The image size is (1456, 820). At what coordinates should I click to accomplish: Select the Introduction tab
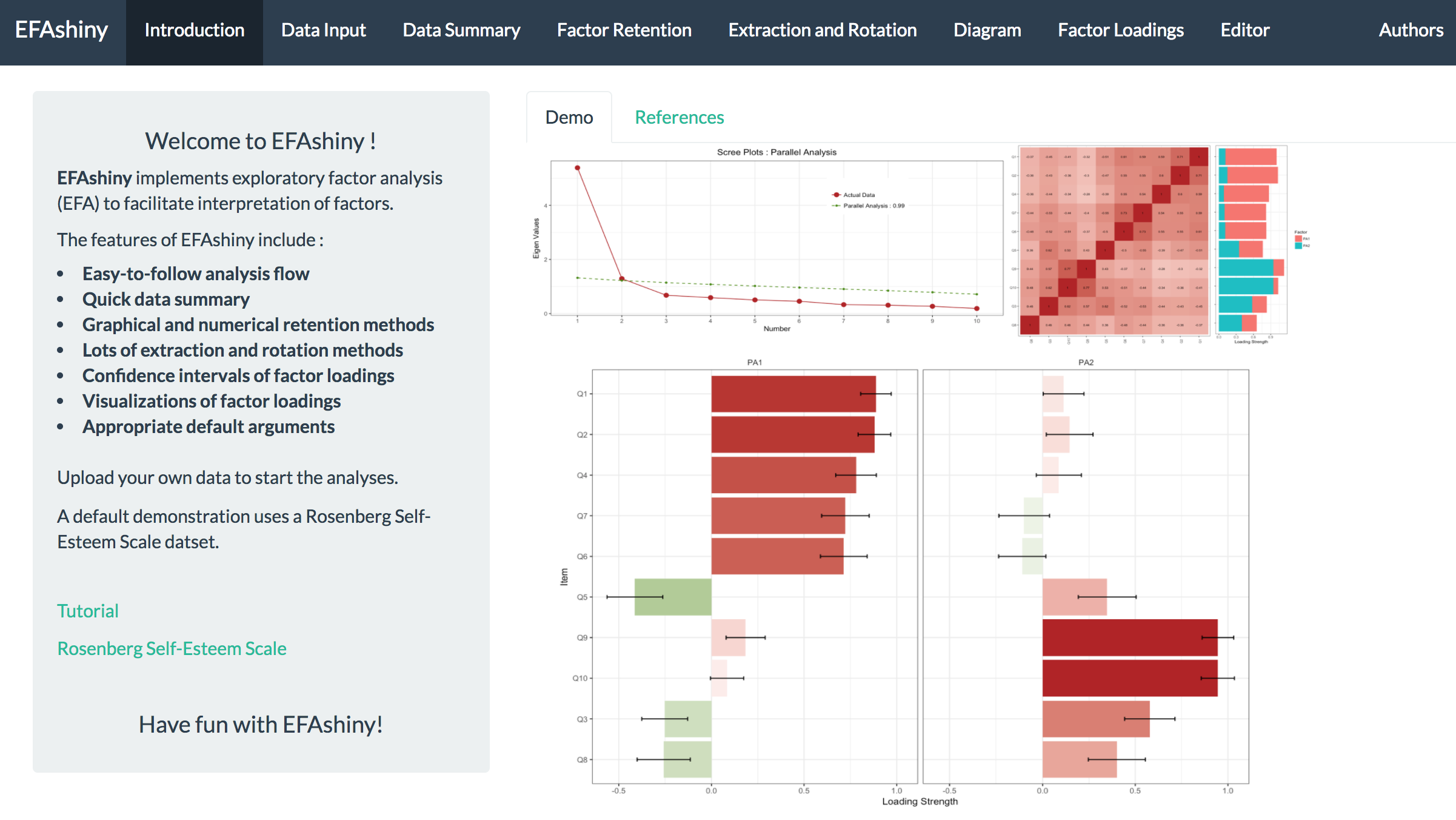(194, 30)
